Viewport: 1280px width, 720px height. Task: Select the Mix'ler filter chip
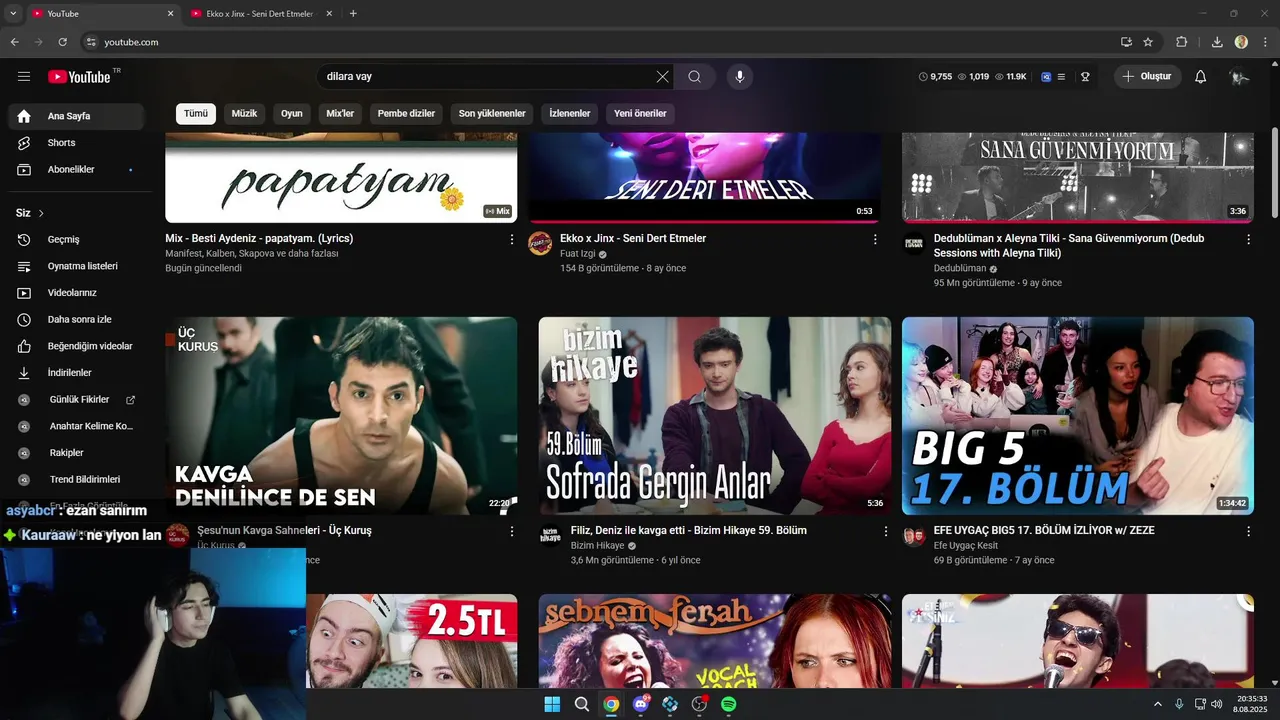tap(340, 114)
